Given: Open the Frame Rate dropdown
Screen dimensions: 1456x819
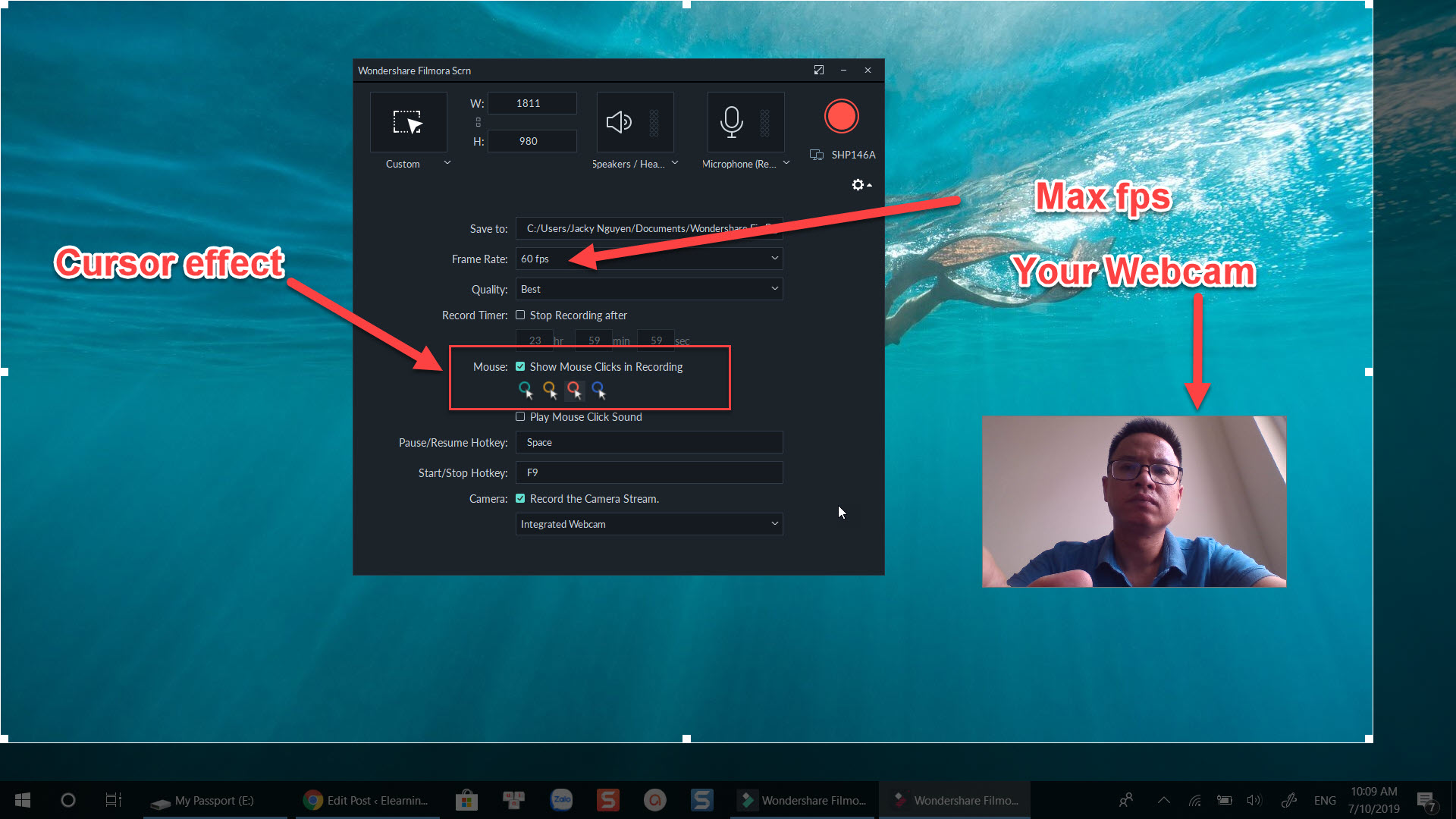Looking at the screenshot, I should coord(773,258).
